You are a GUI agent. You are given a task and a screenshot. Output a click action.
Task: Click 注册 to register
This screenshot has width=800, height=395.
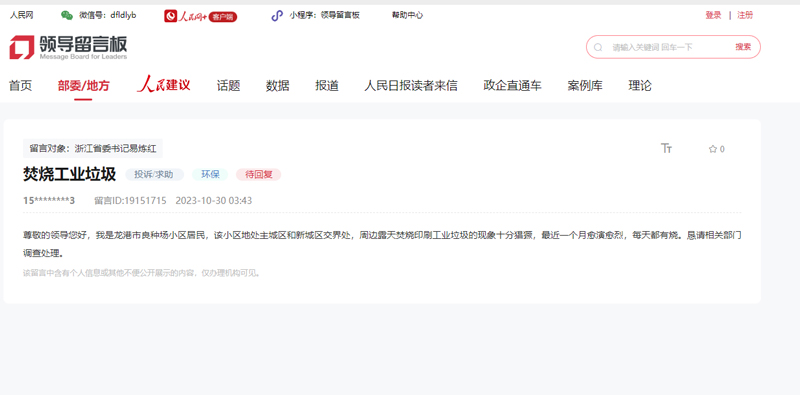click(745, 15)
